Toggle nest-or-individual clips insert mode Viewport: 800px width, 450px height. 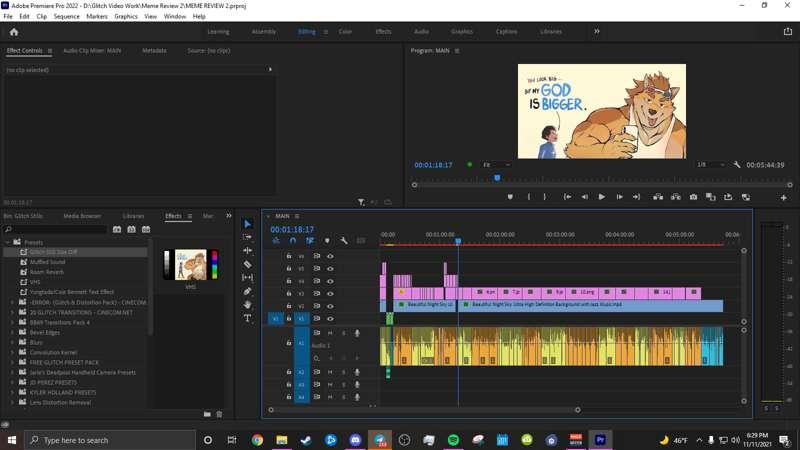pyautogui.click(x=276, y=240)
